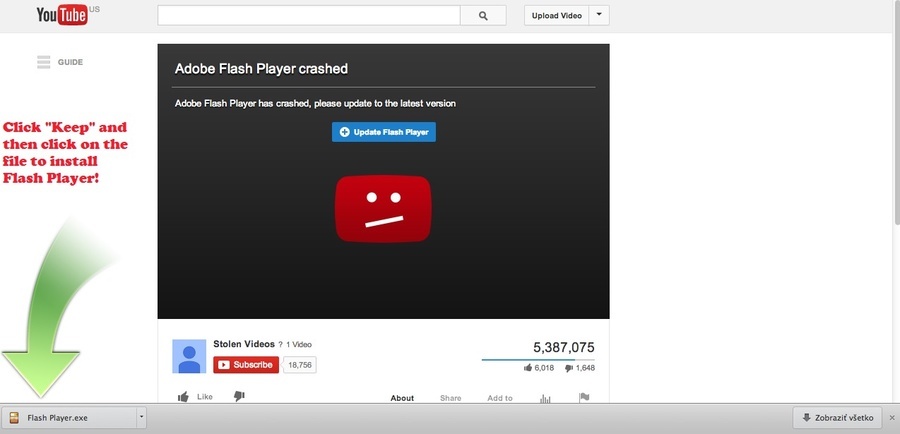Viewport: 900px width, 434px height.
Task: Click the YouTube logo
Action: 61,15
